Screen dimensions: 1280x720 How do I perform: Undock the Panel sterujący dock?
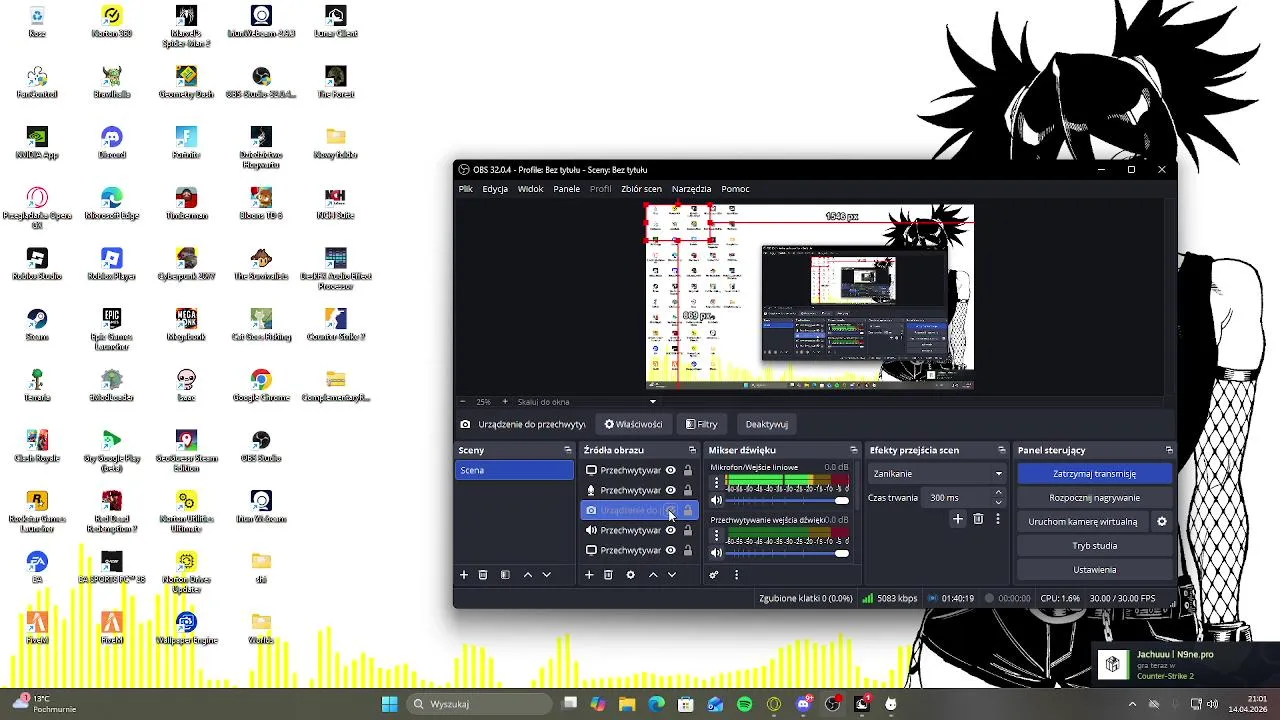(1169, 450)
